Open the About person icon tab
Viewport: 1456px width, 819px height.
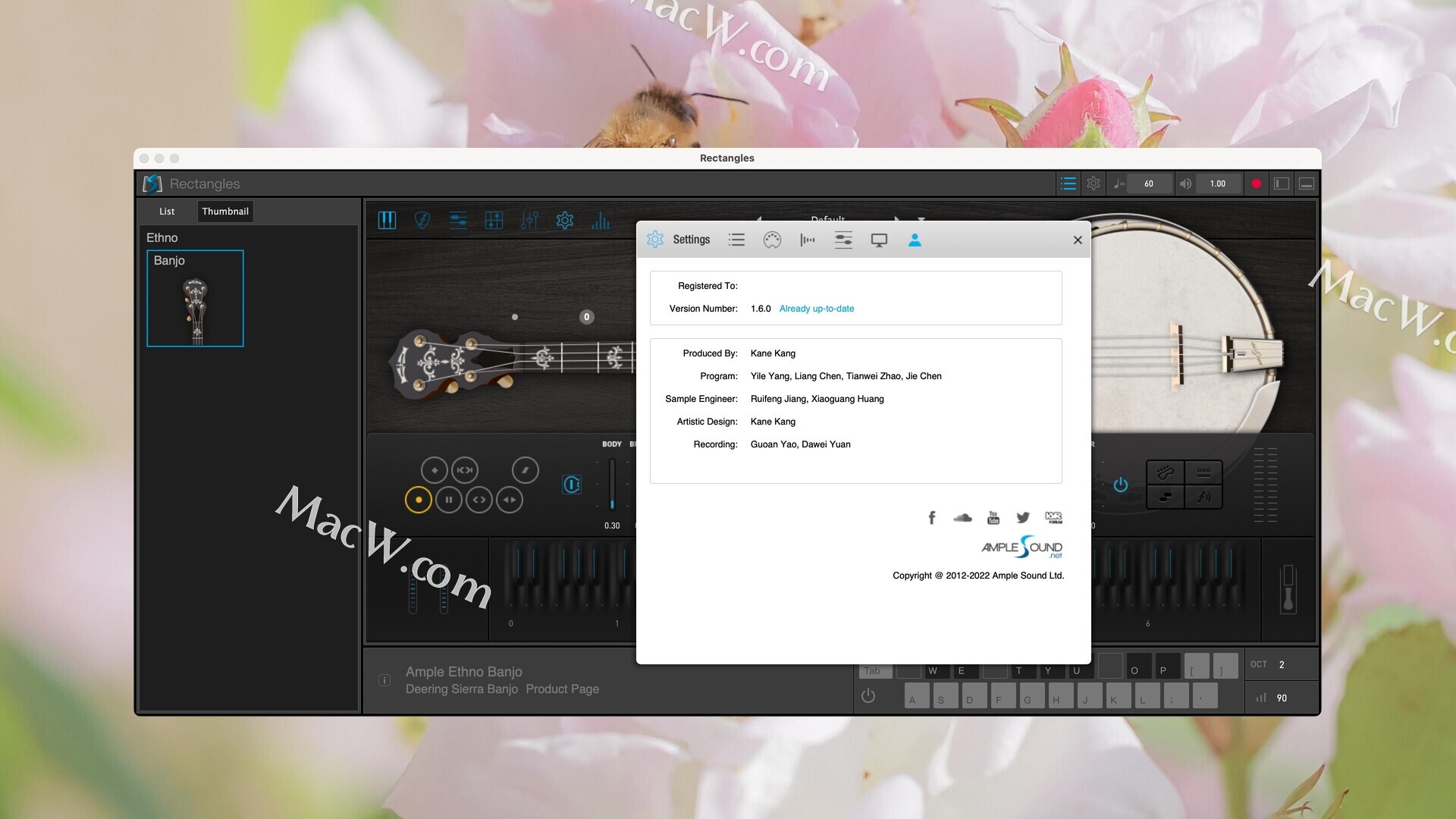[x=915, y=240]
